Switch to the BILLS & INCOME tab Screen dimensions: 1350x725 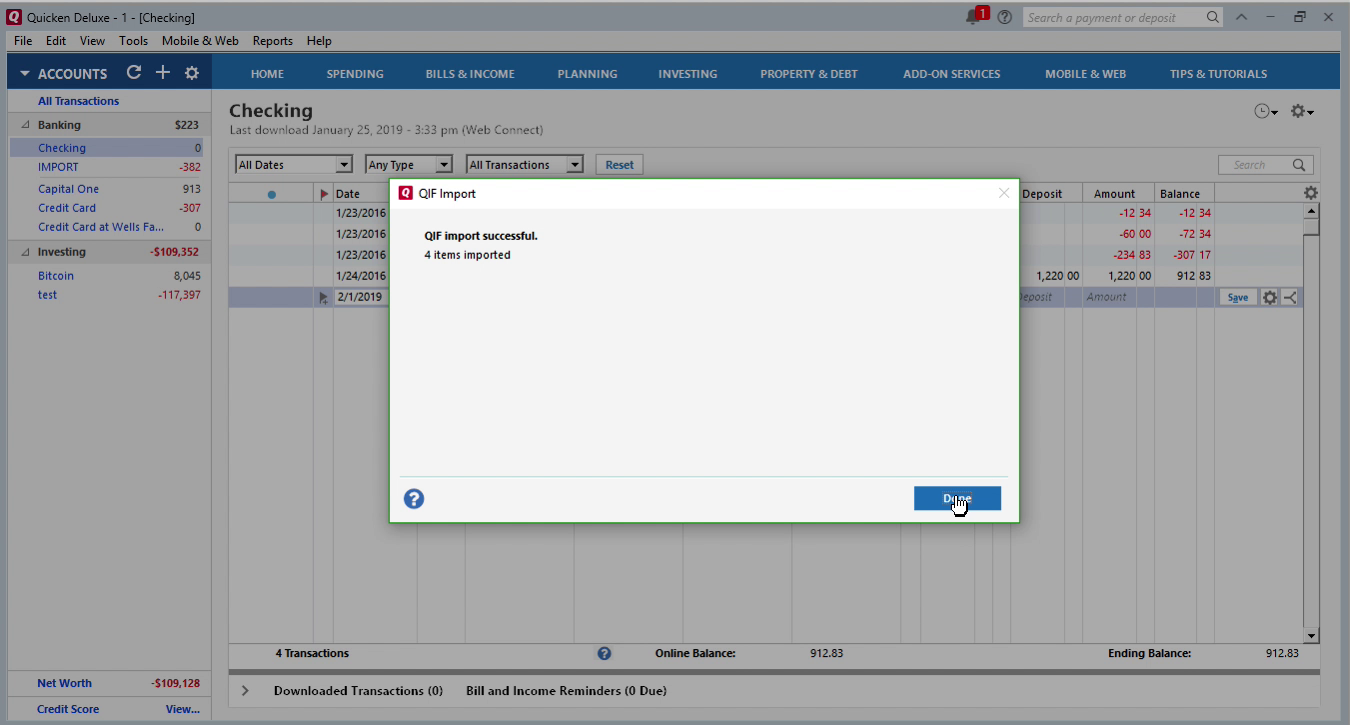tap(470, 74)
